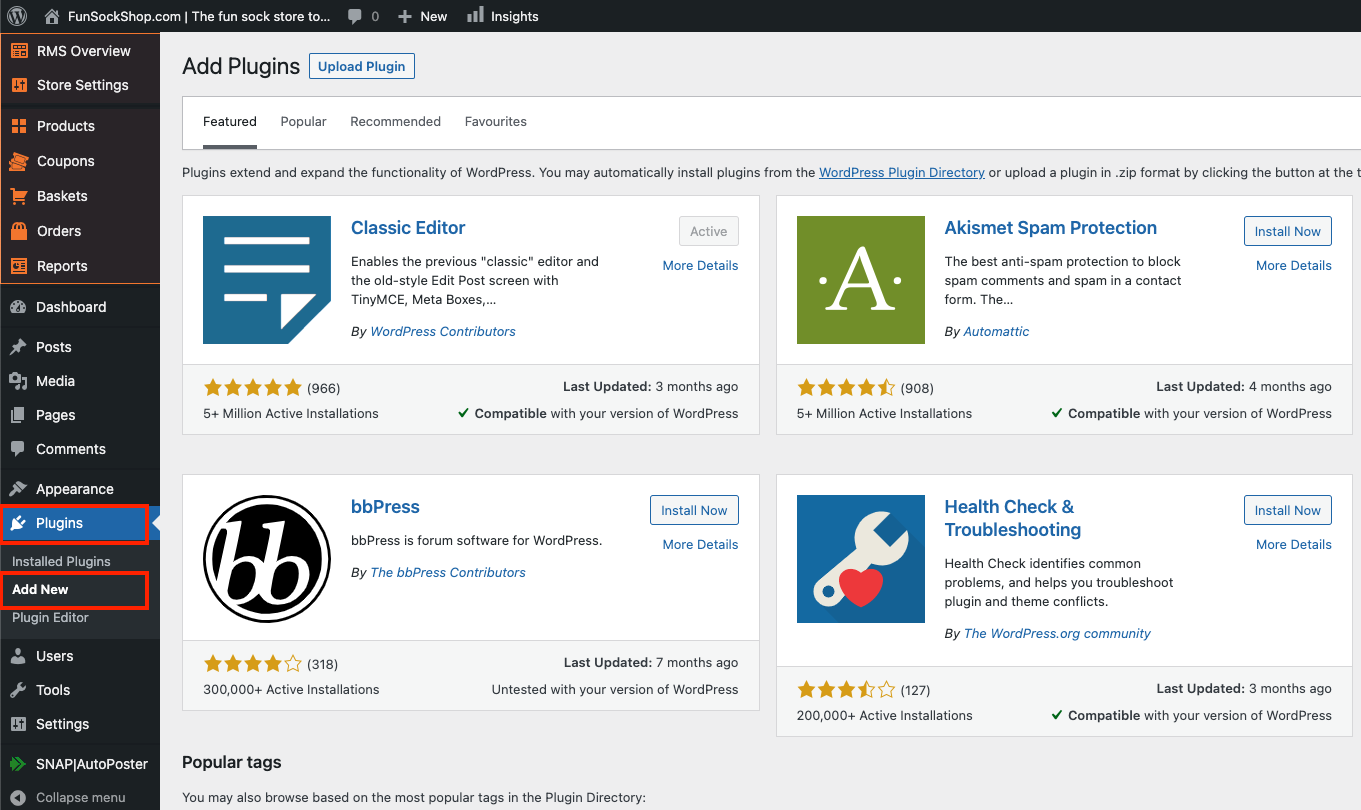Click 300,000+ Active Installations text
Screen dimensions: 1361x810
point(291,690)
